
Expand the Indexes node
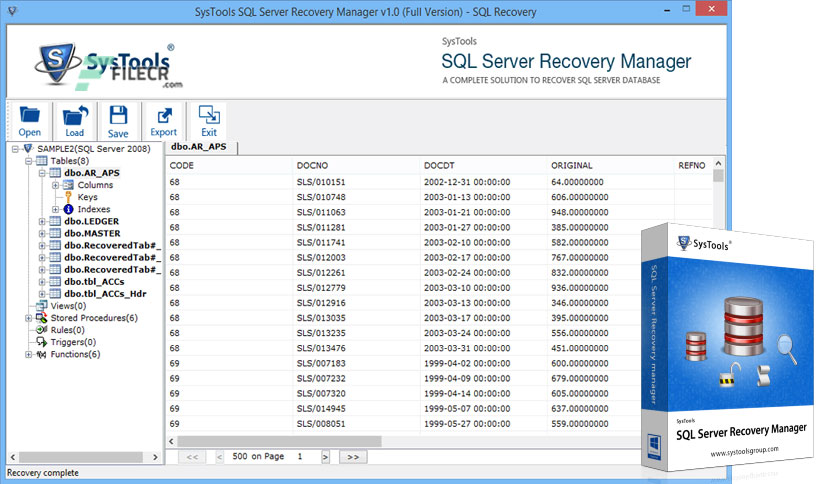click(x=55, y=209)
